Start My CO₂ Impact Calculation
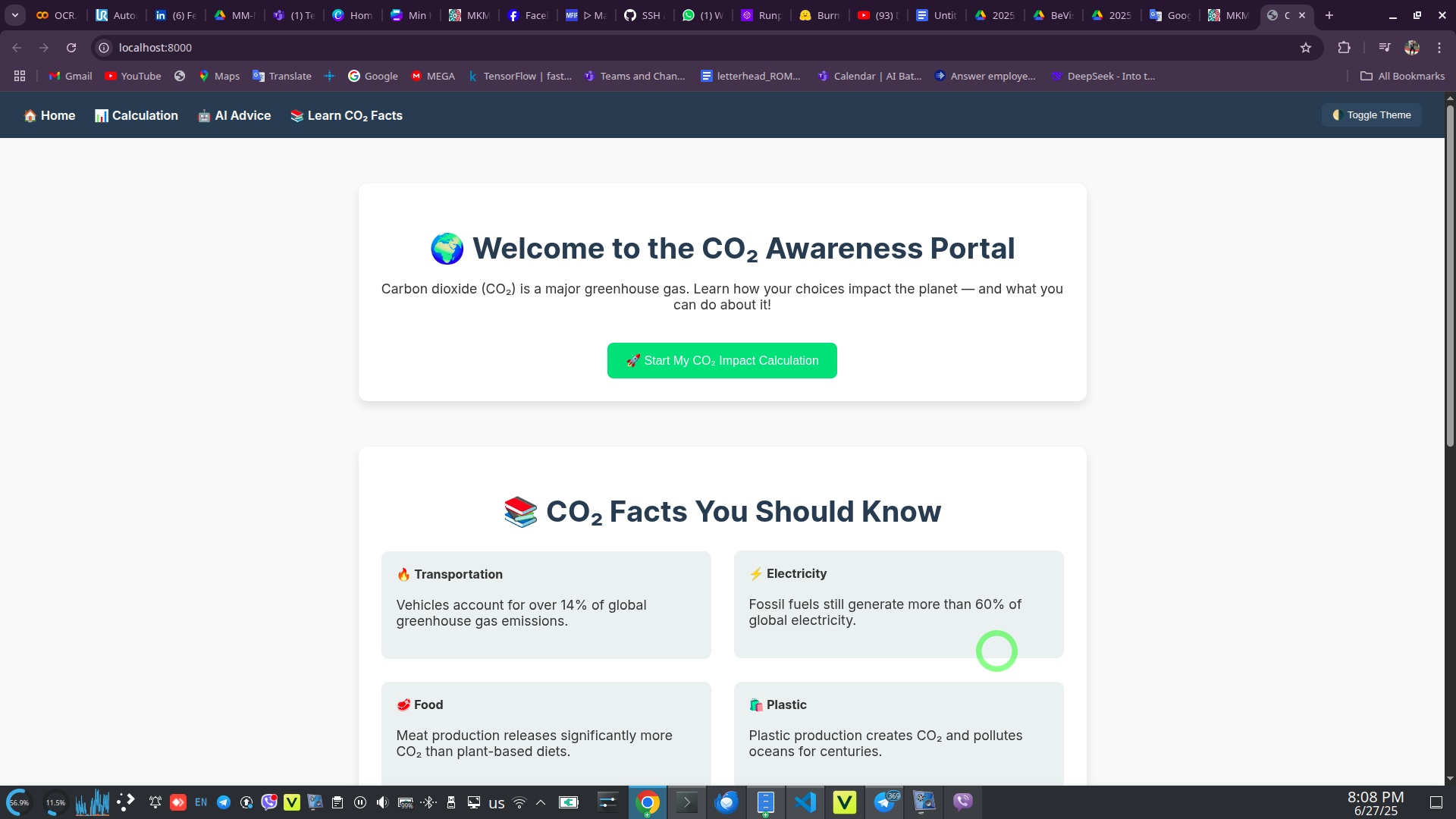This screenshot has width=1456, height=819. [x=721, y=361]
